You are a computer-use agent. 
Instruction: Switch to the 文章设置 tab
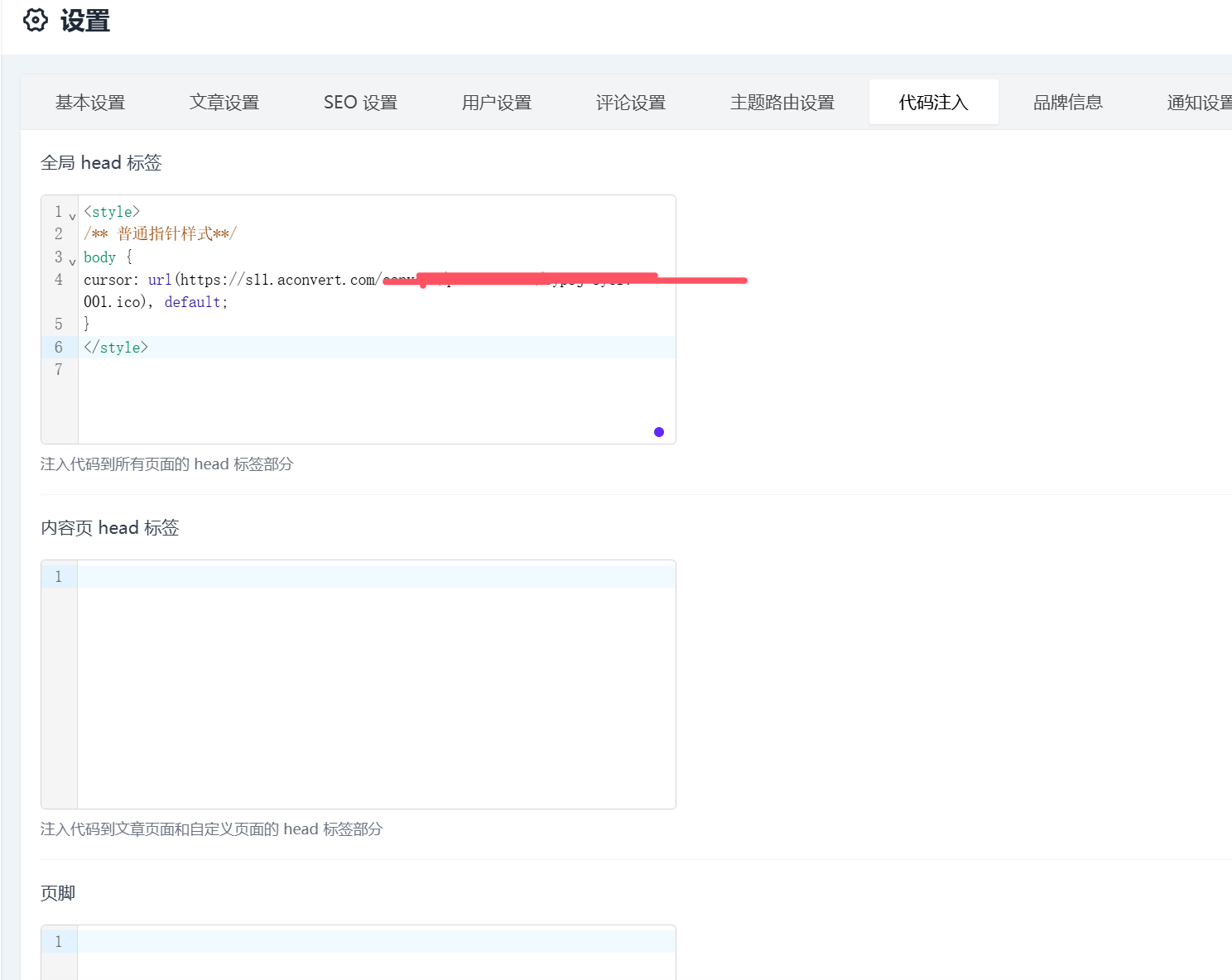(x=224, y=103)
